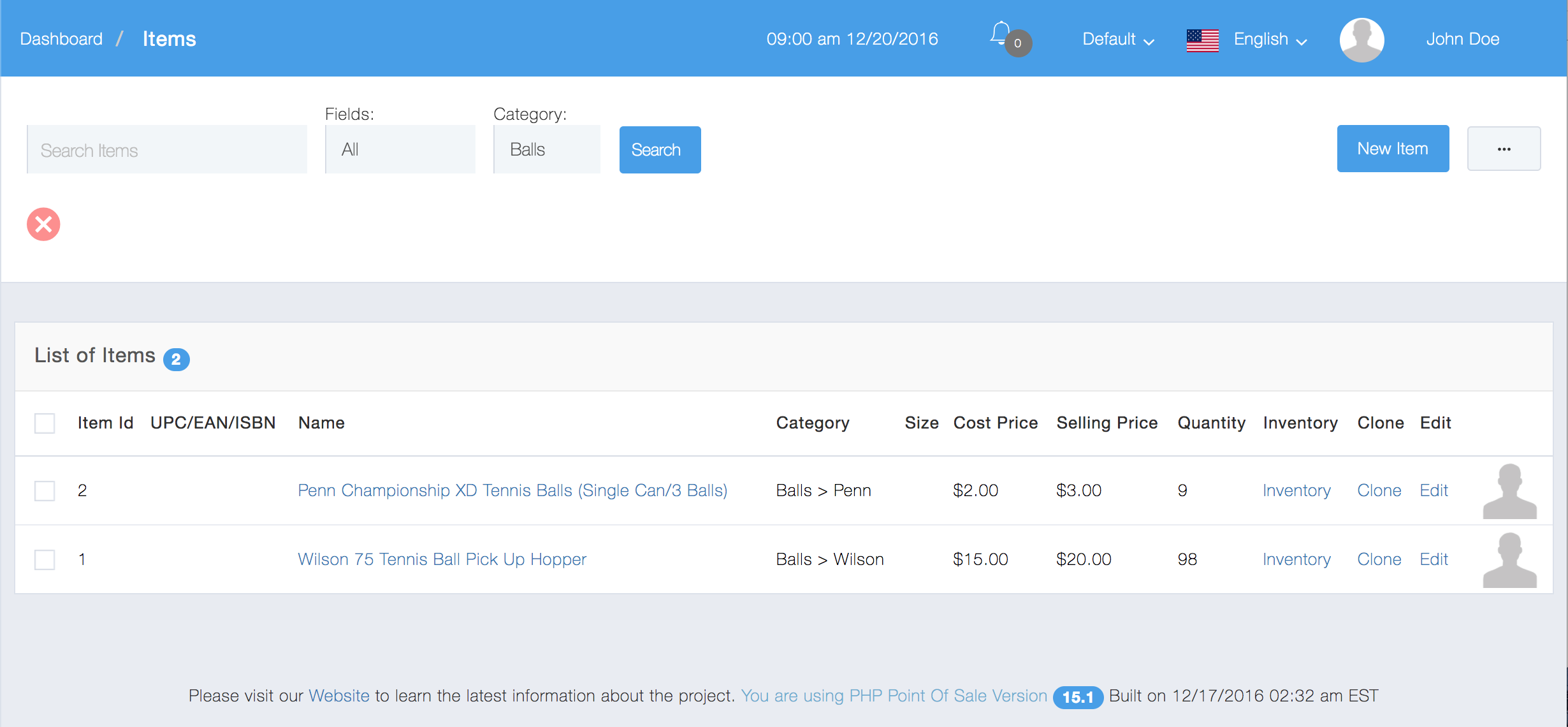Check the Penn Championship tennis balls row
Image resolution: width=1568 pixels, height=727 pixels.
click(45, 491)
